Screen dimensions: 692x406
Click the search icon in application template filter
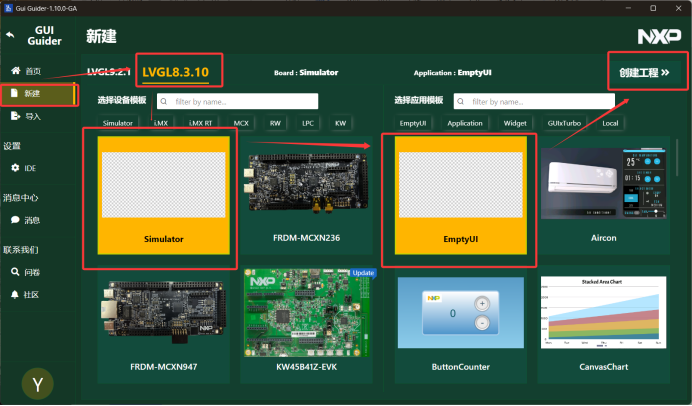pos(460,102)
